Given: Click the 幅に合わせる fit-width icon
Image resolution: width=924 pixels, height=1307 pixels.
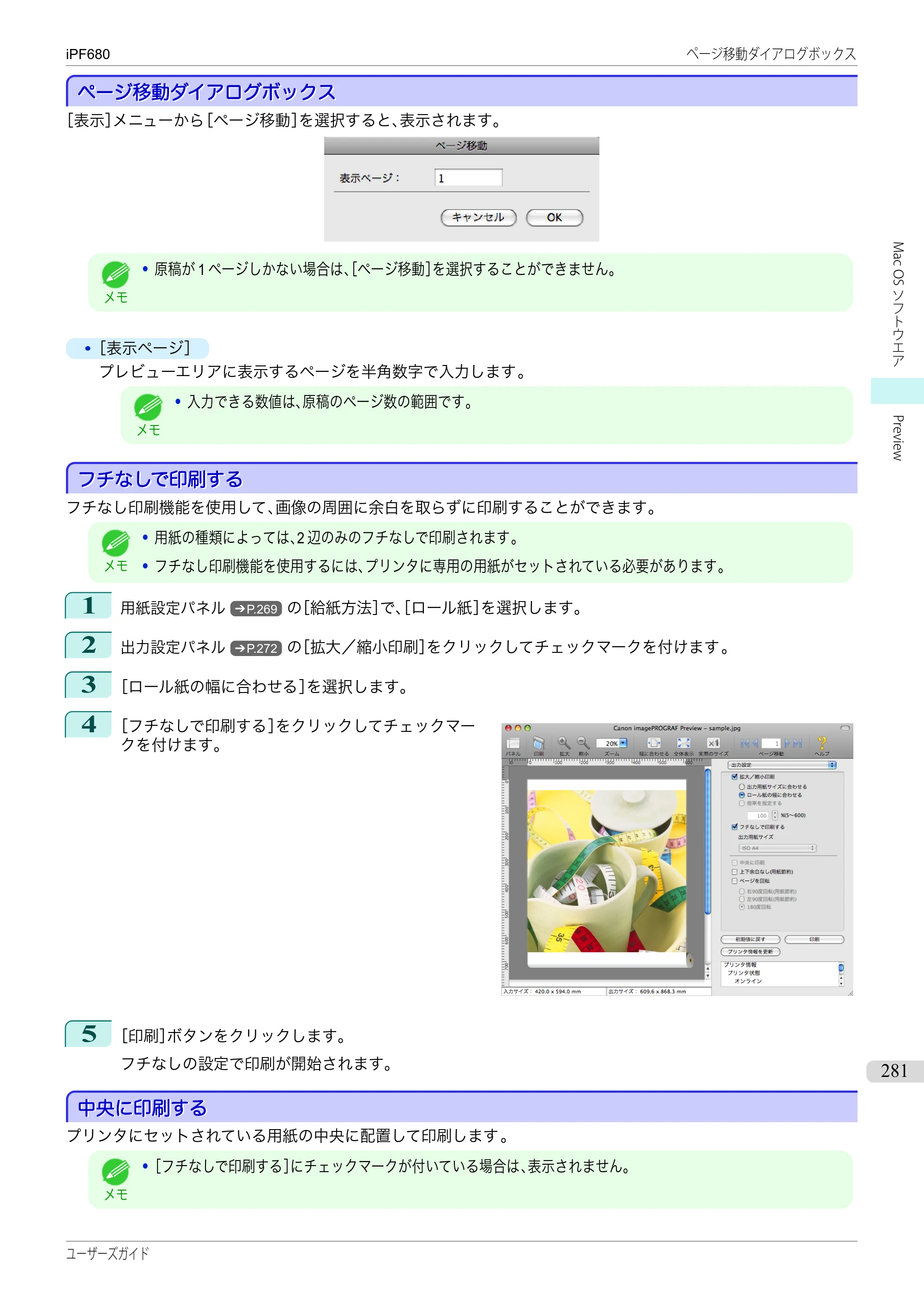Looking at the screenshot, I should tap(654, 743).
